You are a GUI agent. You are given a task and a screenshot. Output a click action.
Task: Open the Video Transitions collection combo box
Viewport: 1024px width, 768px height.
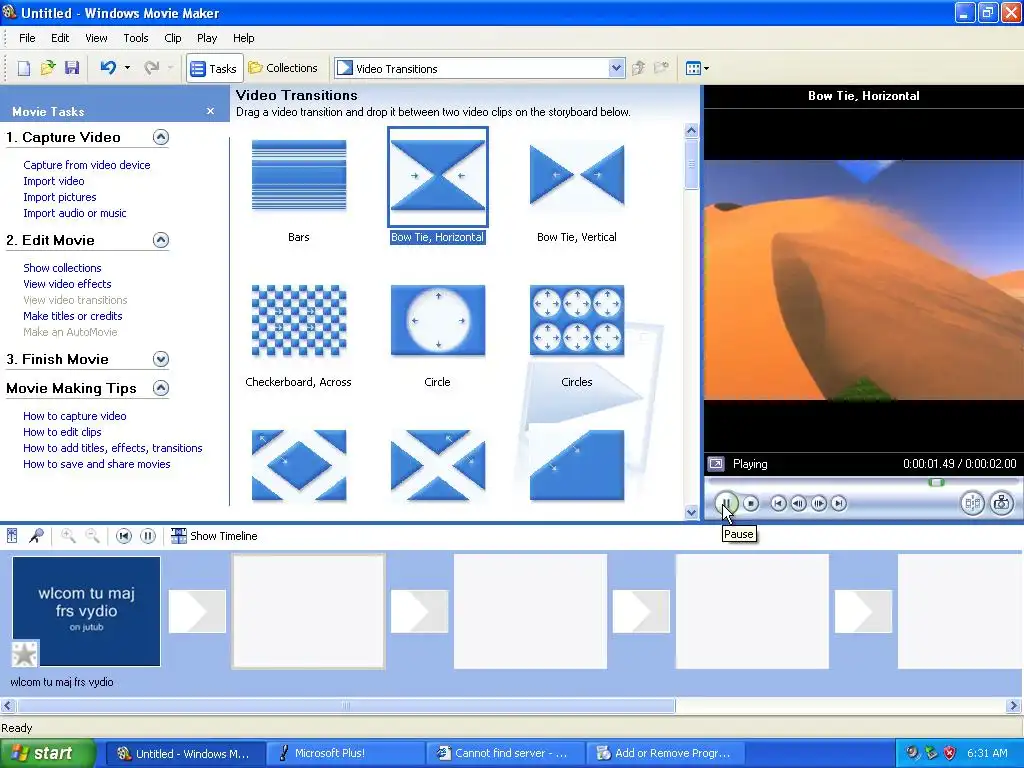click(x=479, y=69)
